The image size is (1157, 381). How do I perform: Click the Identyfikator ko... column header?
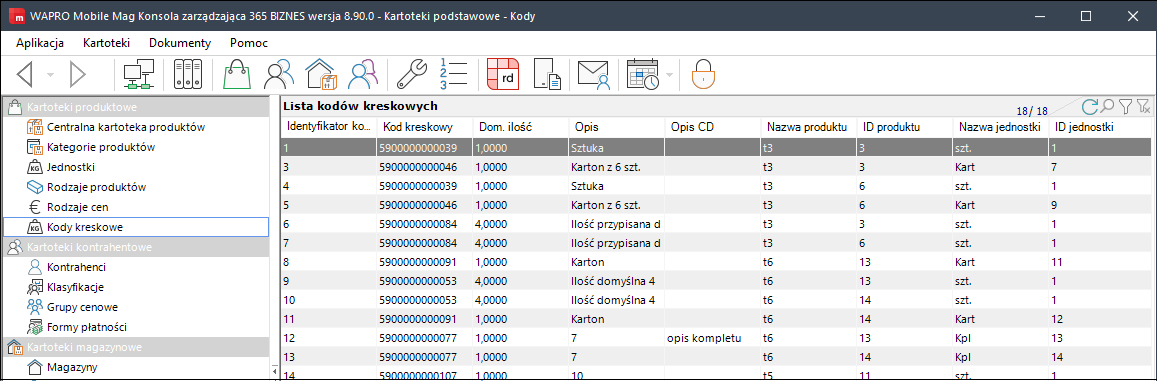click(x=329, y=127)
